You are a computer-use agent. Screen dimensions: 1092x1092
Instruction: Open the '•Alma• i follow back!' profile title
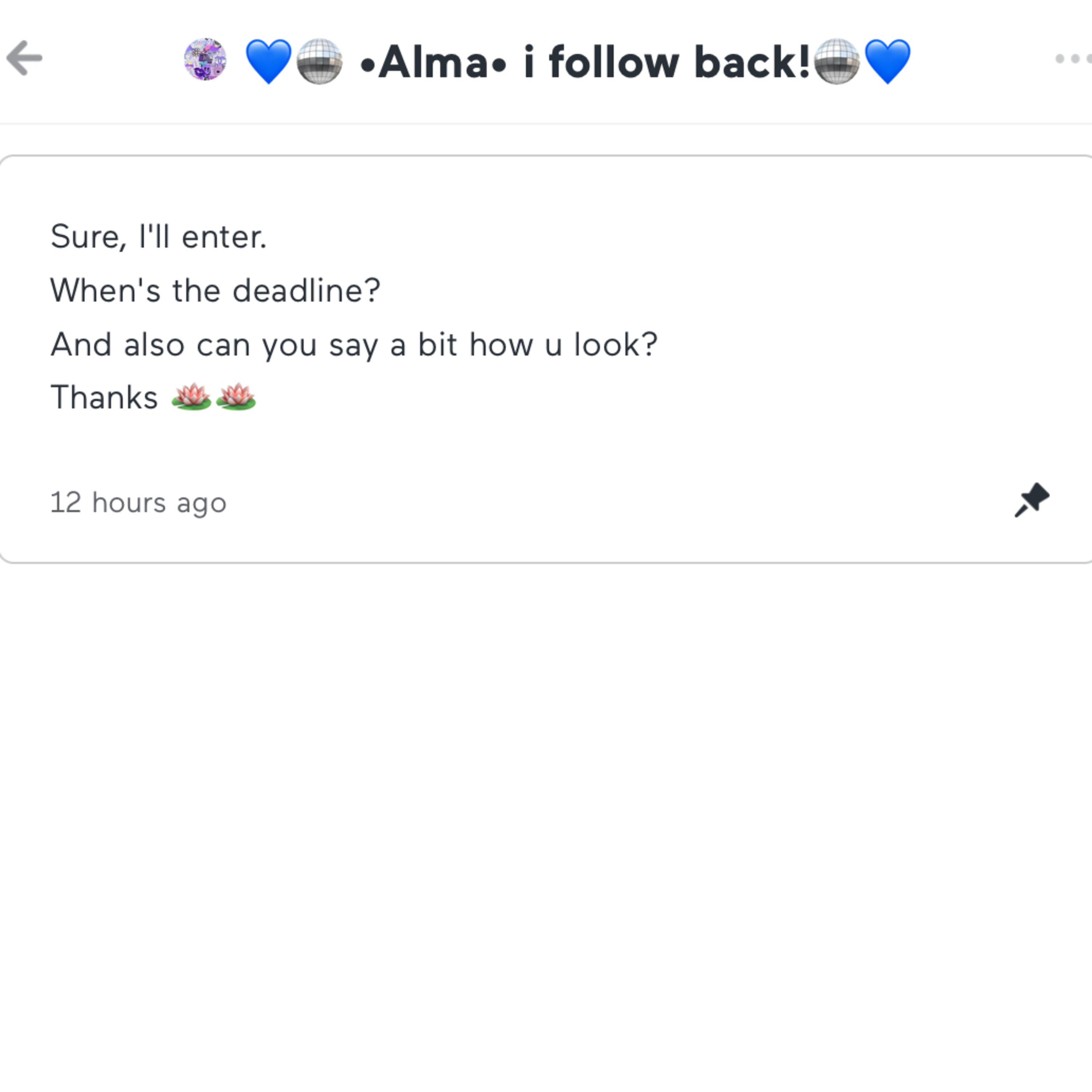click(585, 62)
